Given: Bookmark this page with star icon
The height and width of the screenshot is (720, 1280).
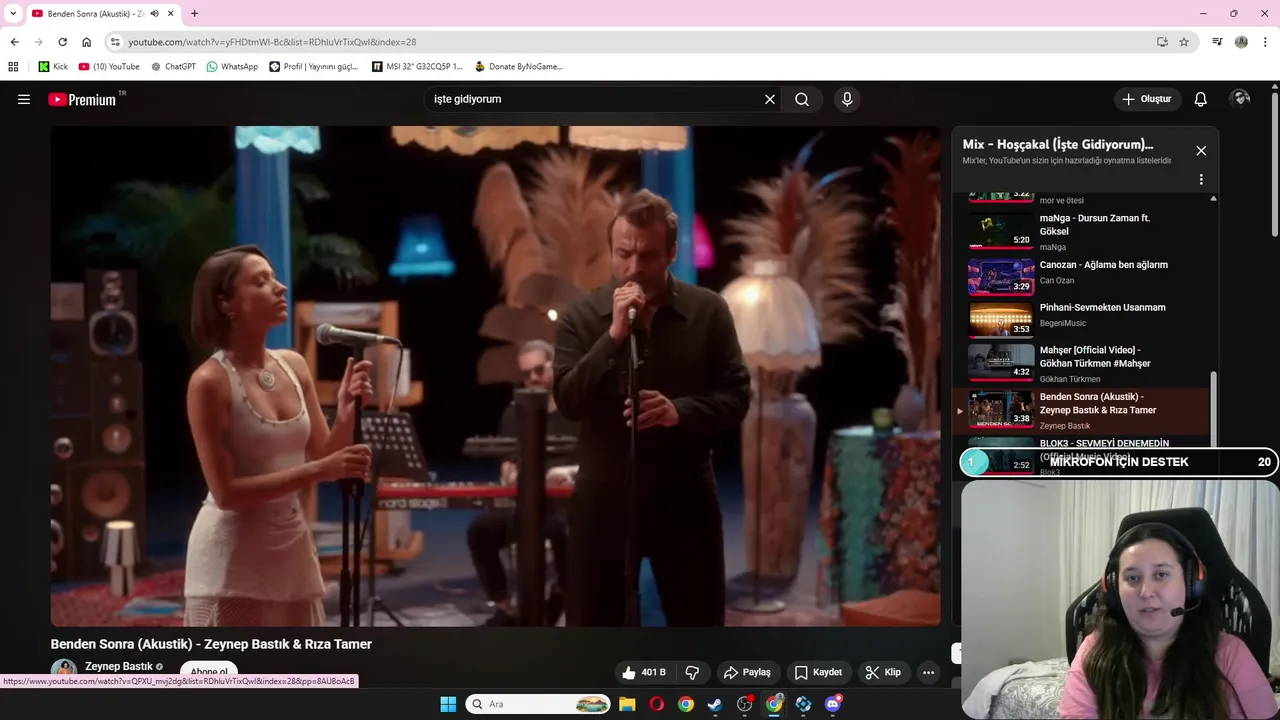Looking at the screenshot, I should (x=1184, y=42).
